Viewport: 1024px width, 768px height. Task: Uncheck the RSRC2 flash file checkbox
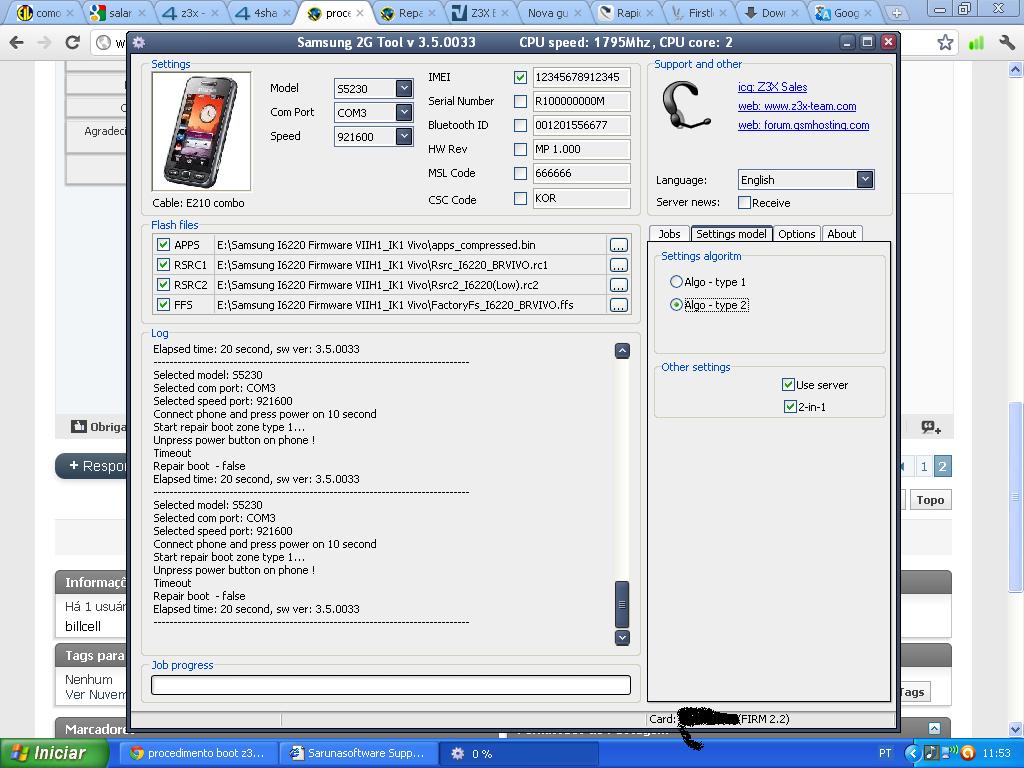[163, 285]
